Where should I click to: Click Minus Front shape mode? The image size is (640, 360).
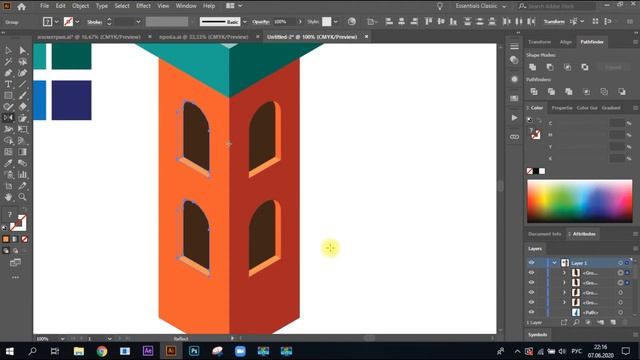pyautogui.click(x=550, y=67)
